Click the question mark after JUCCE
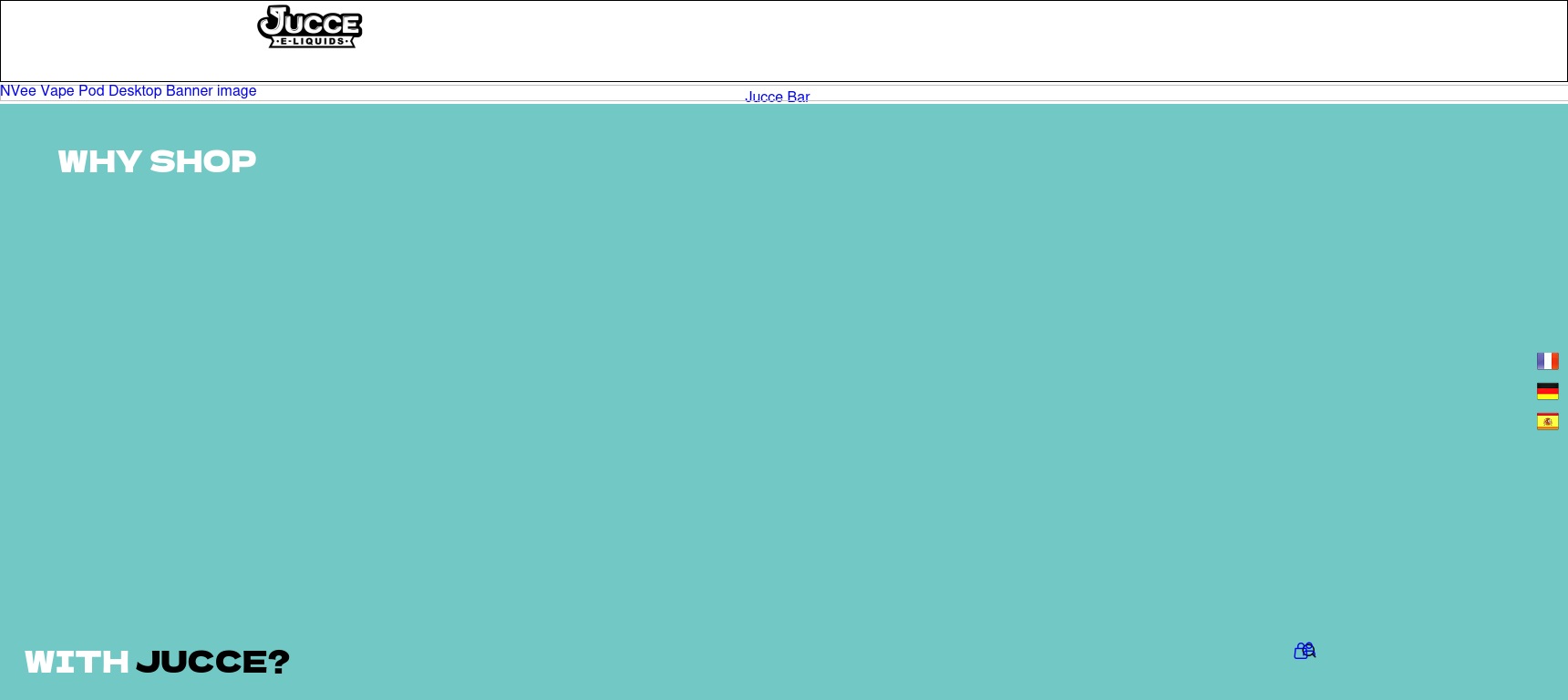1568x700 pixels. (x=279, y=662)
